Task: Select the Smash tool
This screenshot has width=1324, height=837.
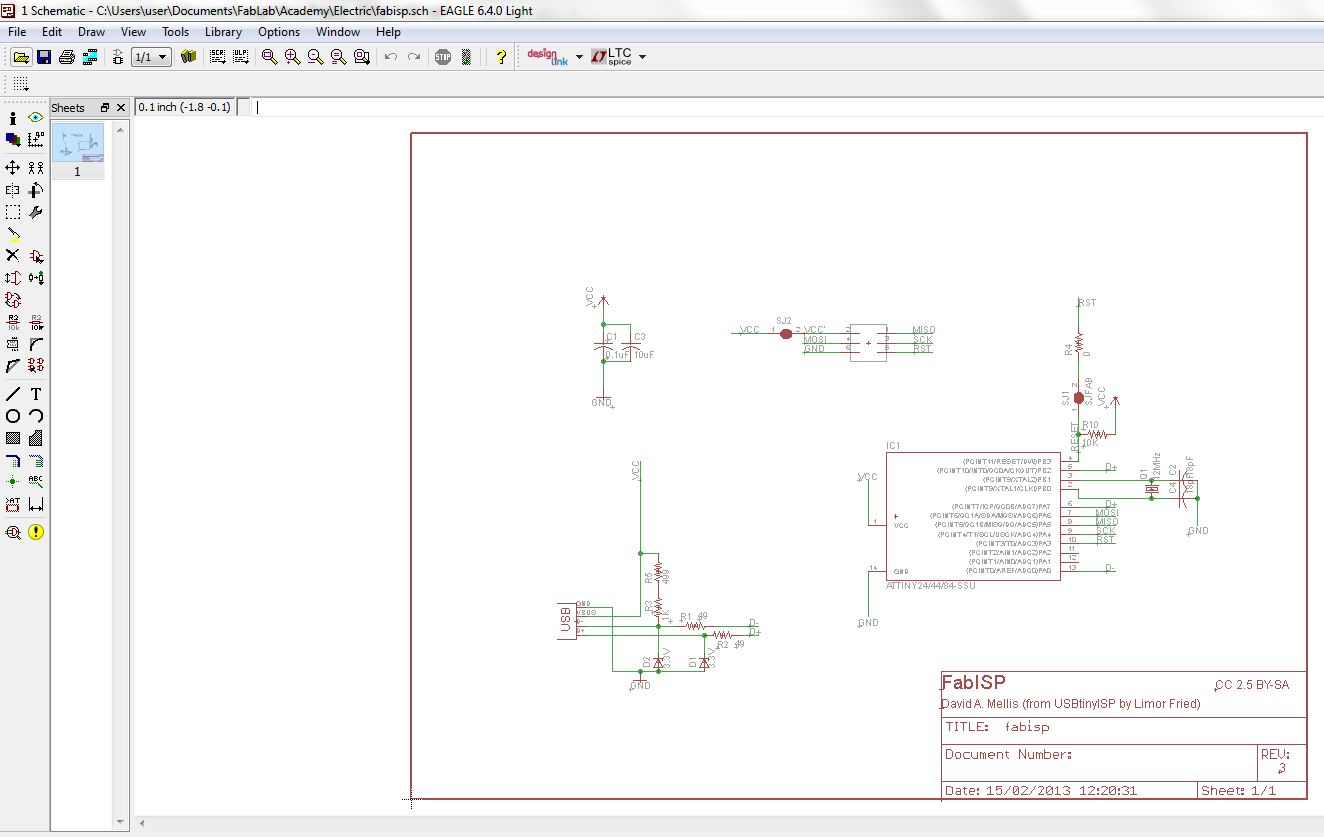Action: [13, 344]
